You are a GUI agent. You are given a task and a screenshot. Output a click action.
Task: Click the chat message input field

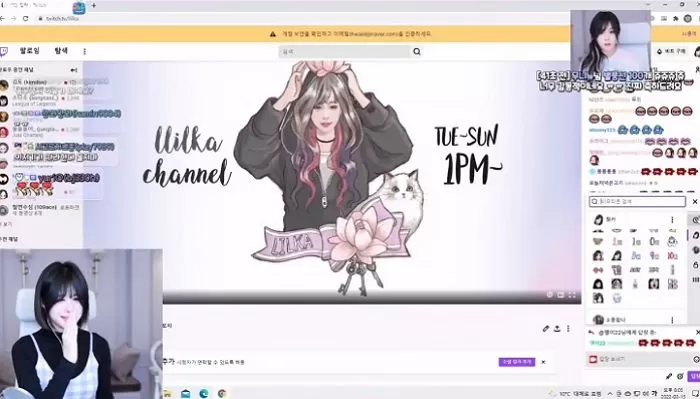click(641, 359)
